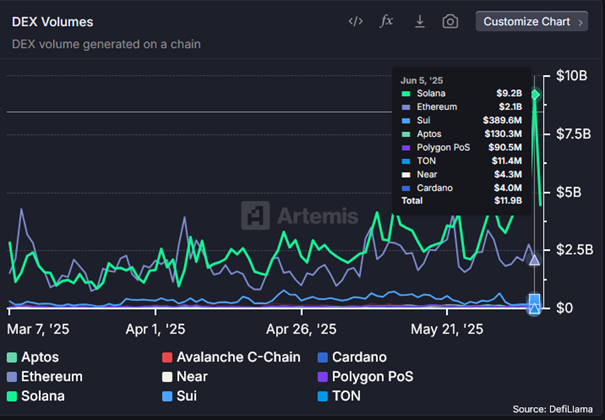This screenshot has height=420, width=605.
Task: Click the Ethereum $2.1B tooltip value
Action: click(510, 107)
